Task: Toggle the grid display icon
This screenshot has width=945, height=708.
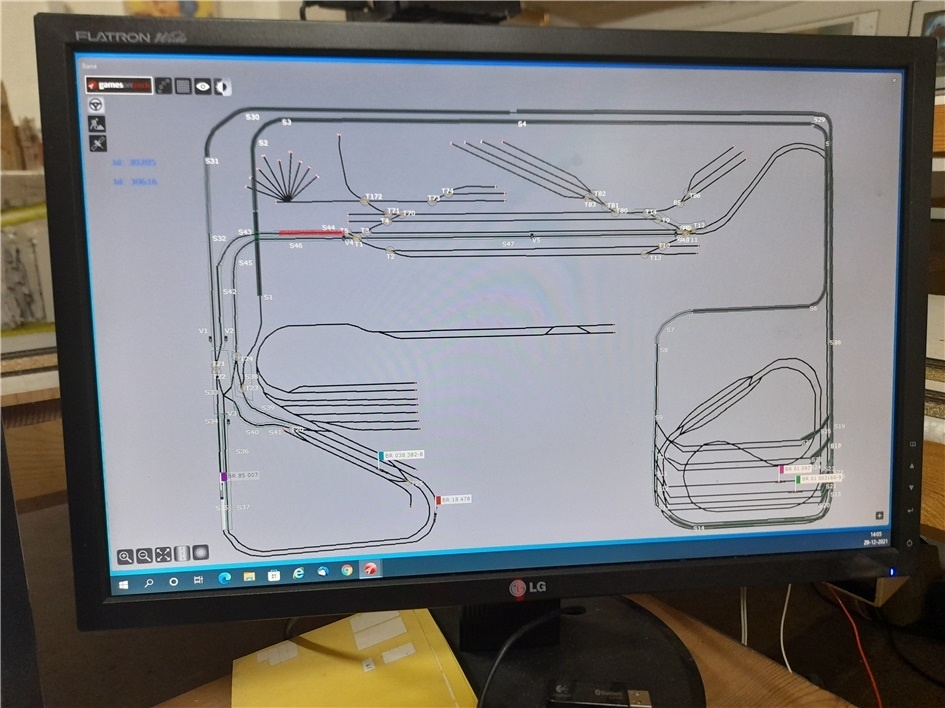Action: tap(183, 86)
